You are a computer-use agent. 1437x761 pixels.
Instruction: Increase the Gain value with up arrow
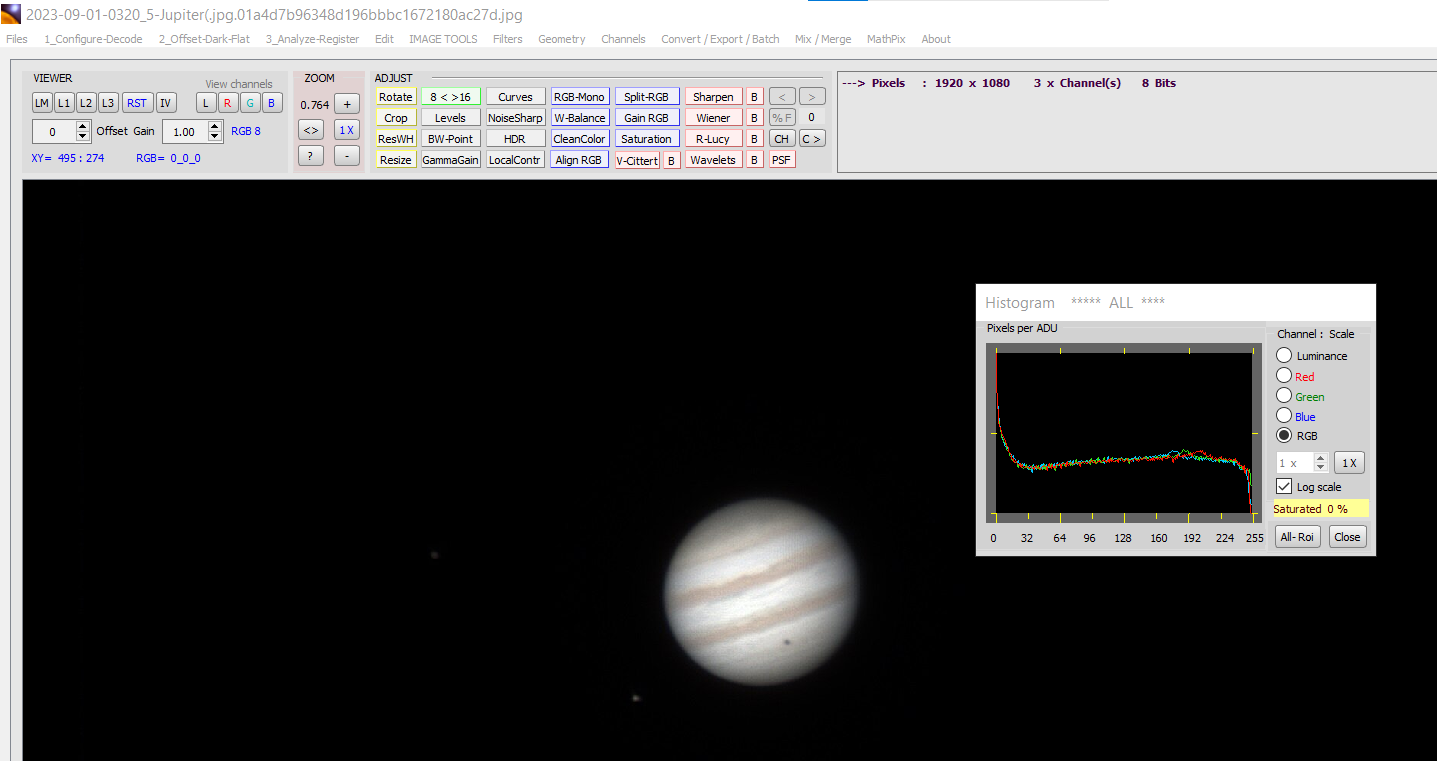tap(215, 126)
